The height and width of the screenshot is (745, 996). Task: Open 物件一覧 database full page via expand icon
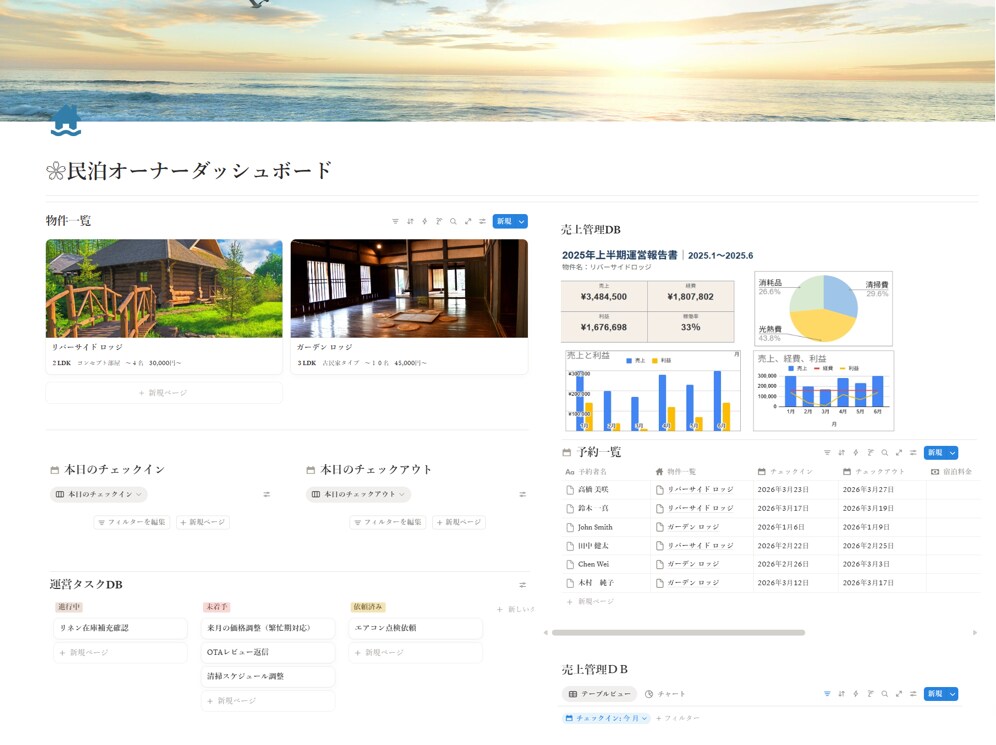click(x=468, y=221)
